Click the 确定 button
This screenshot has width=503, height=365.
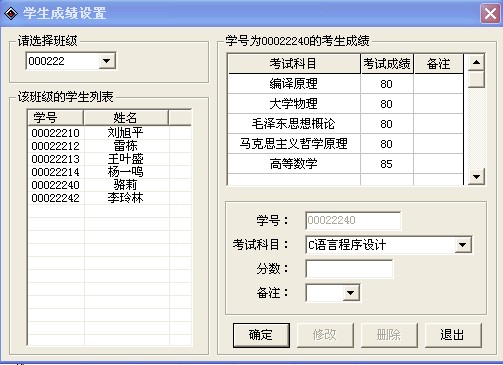pos(261,335)
